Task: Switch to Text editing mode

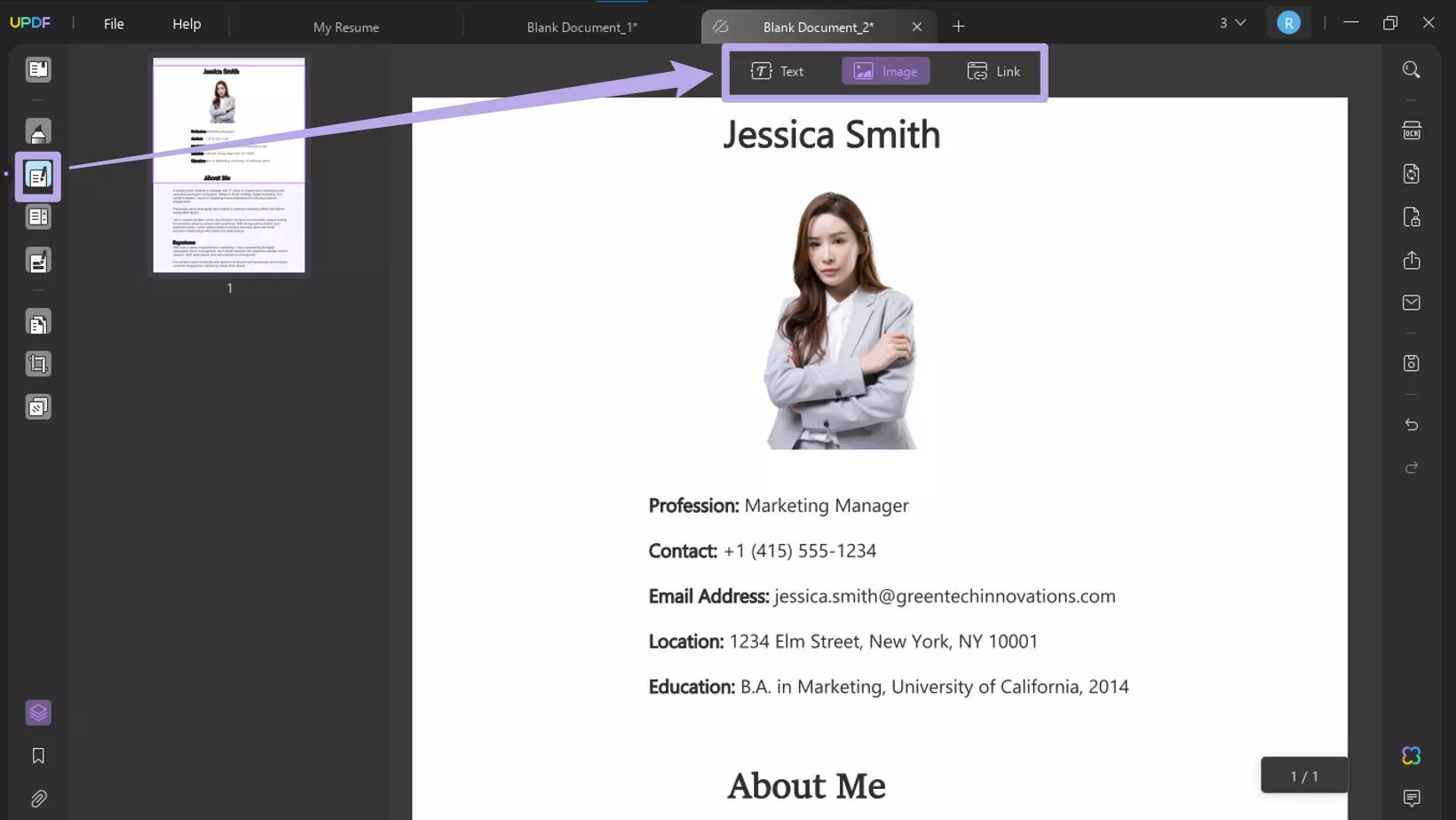Action: pos(778,71)
